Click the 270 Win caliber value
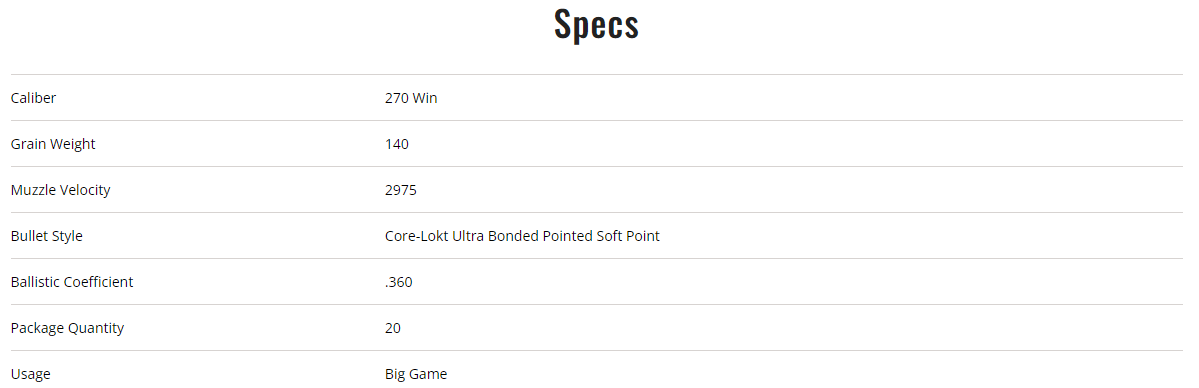Screen dimensions: 1199x388 (x=411, y=98)
